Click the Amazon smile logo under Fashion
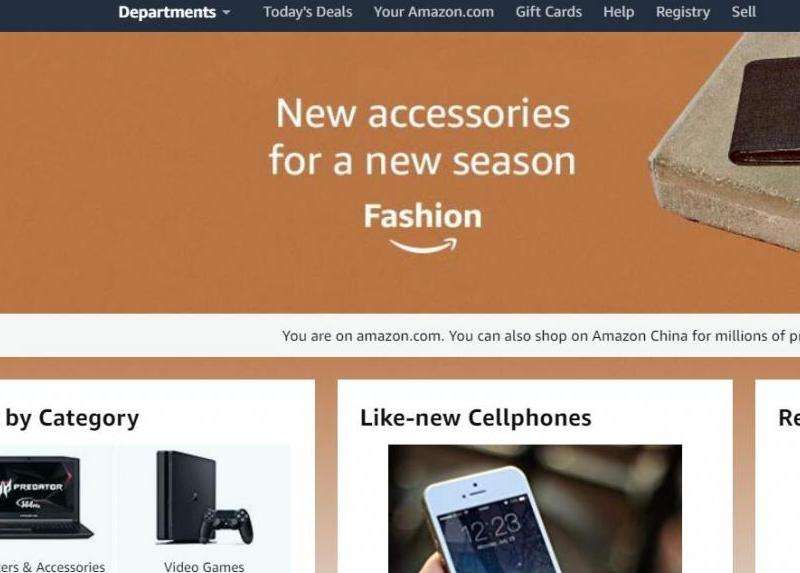This screenshot has height=573, width=800. coord(423,246)
